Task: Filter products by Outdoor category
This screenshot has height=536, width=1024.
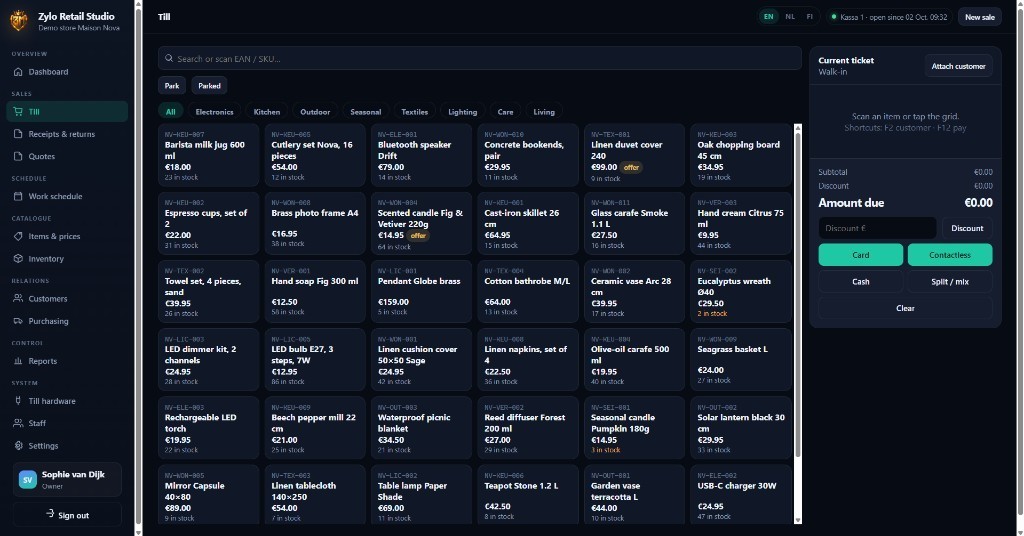Action: tap(315, 112)
